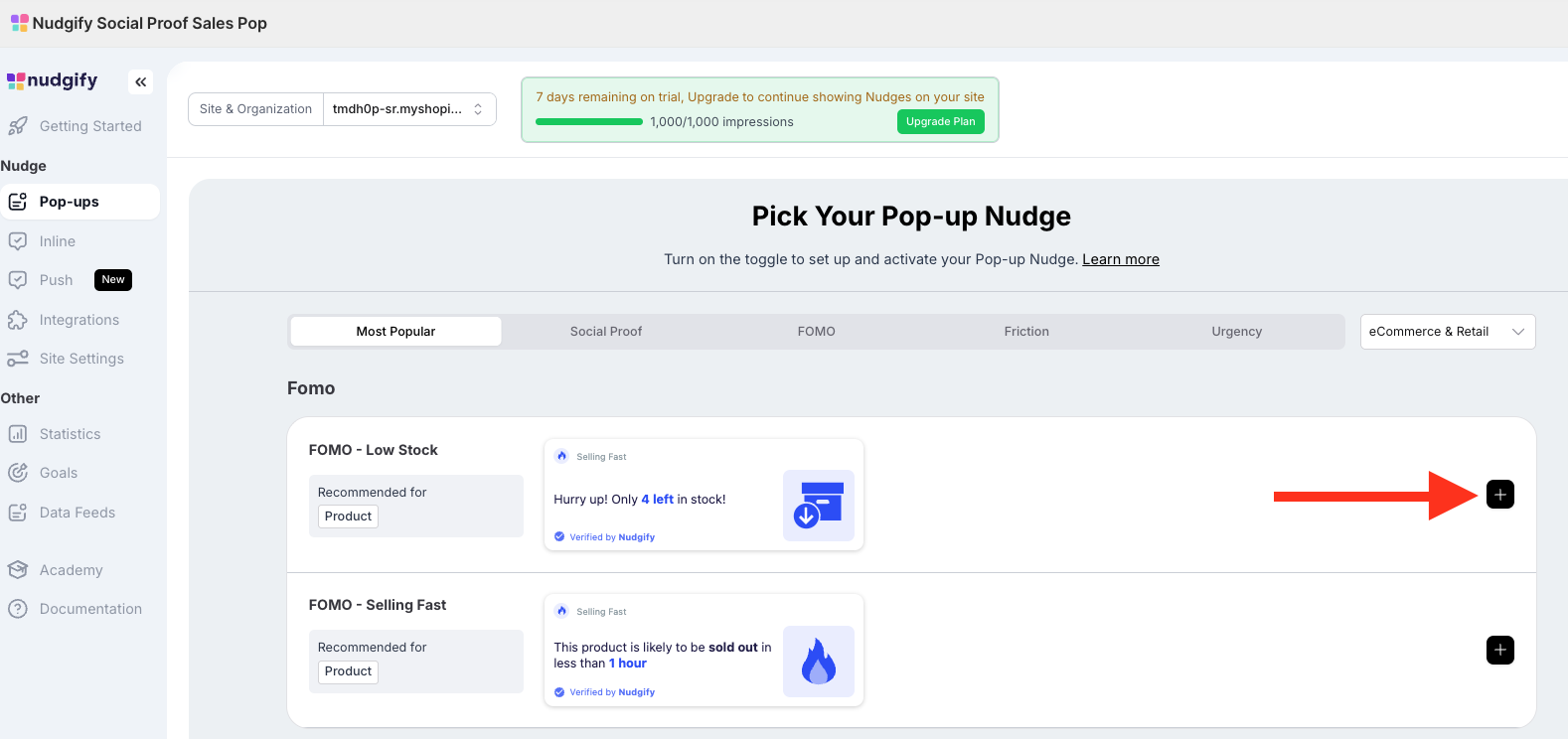Click the Upgrade Plan button

point(940,121)
